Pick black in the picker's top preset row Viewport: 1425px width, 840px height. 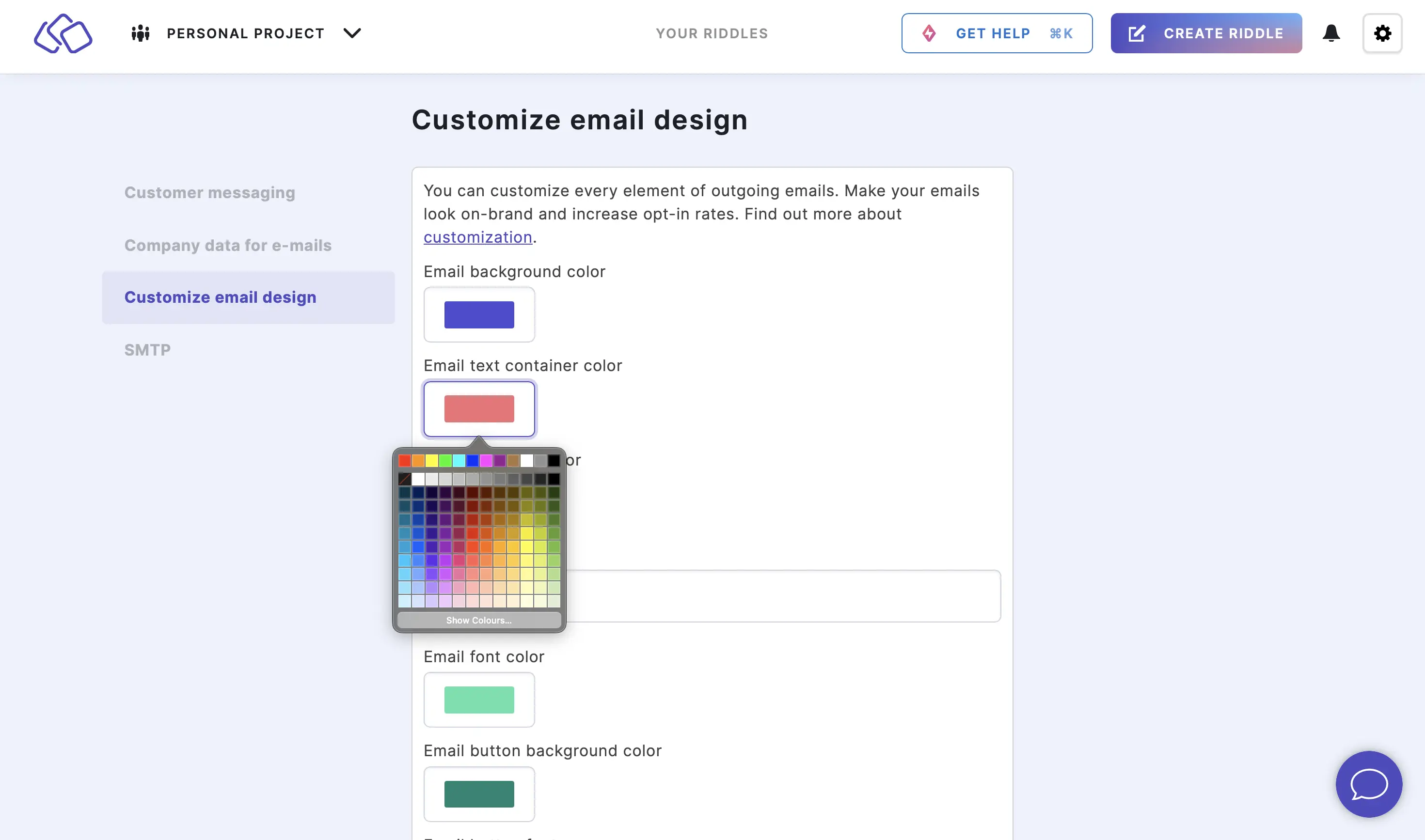(x=554, y=461)
